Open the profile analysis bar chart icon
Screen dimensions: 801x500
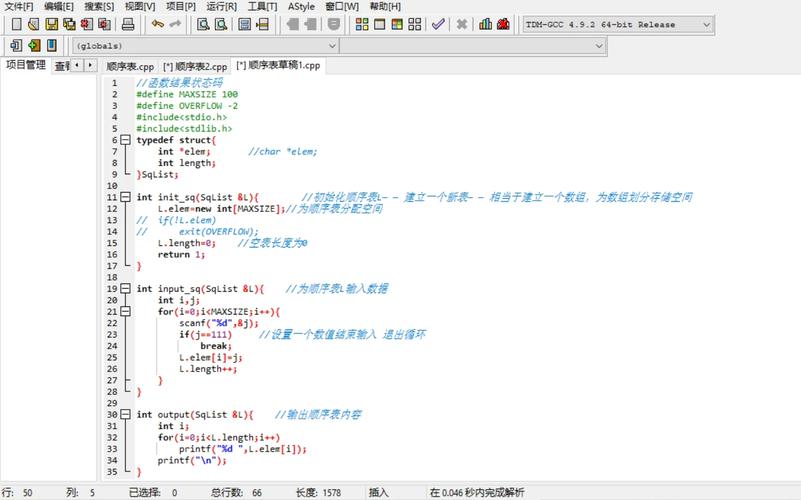(485, 24)
